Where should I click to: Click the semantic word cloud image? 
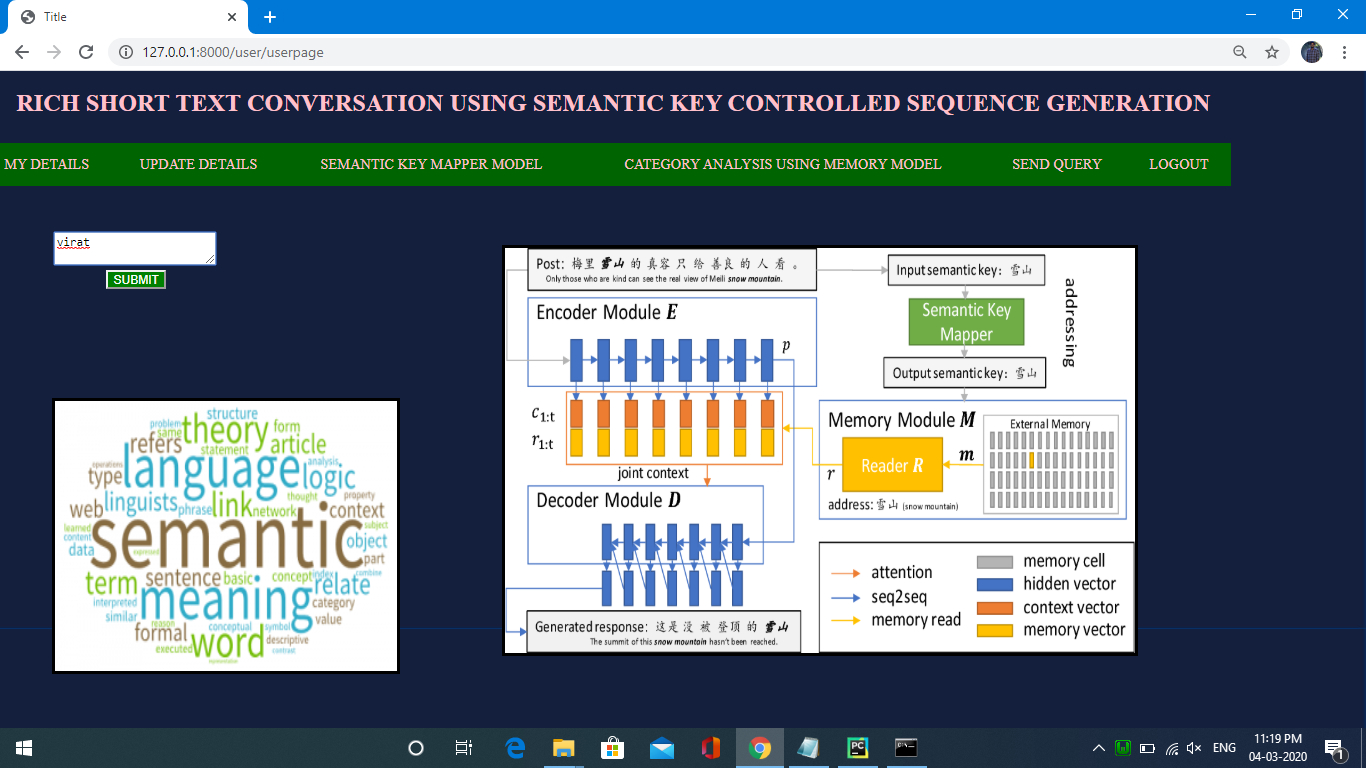coord(226,536)
